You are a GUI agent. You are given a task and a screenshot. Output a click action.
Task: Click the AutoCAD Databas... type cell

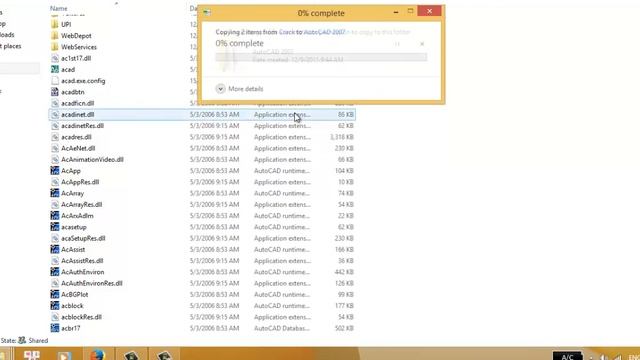pyautogui.click(x=282, y=328)
